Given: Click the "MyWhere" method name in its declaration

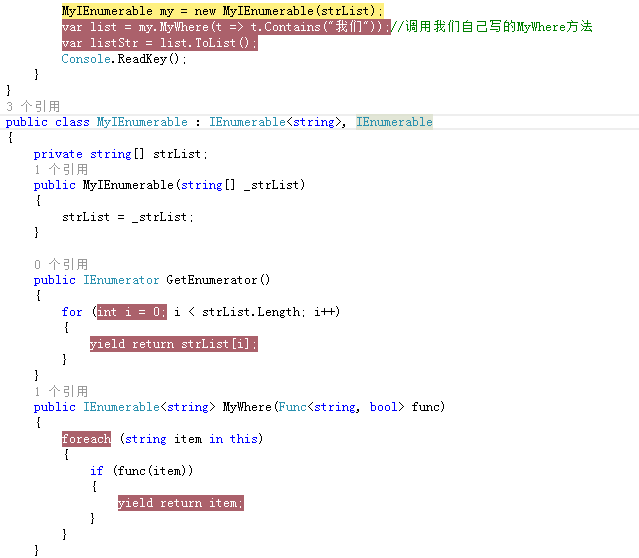Looking at the screenshot, I should (x=247, y=407).
